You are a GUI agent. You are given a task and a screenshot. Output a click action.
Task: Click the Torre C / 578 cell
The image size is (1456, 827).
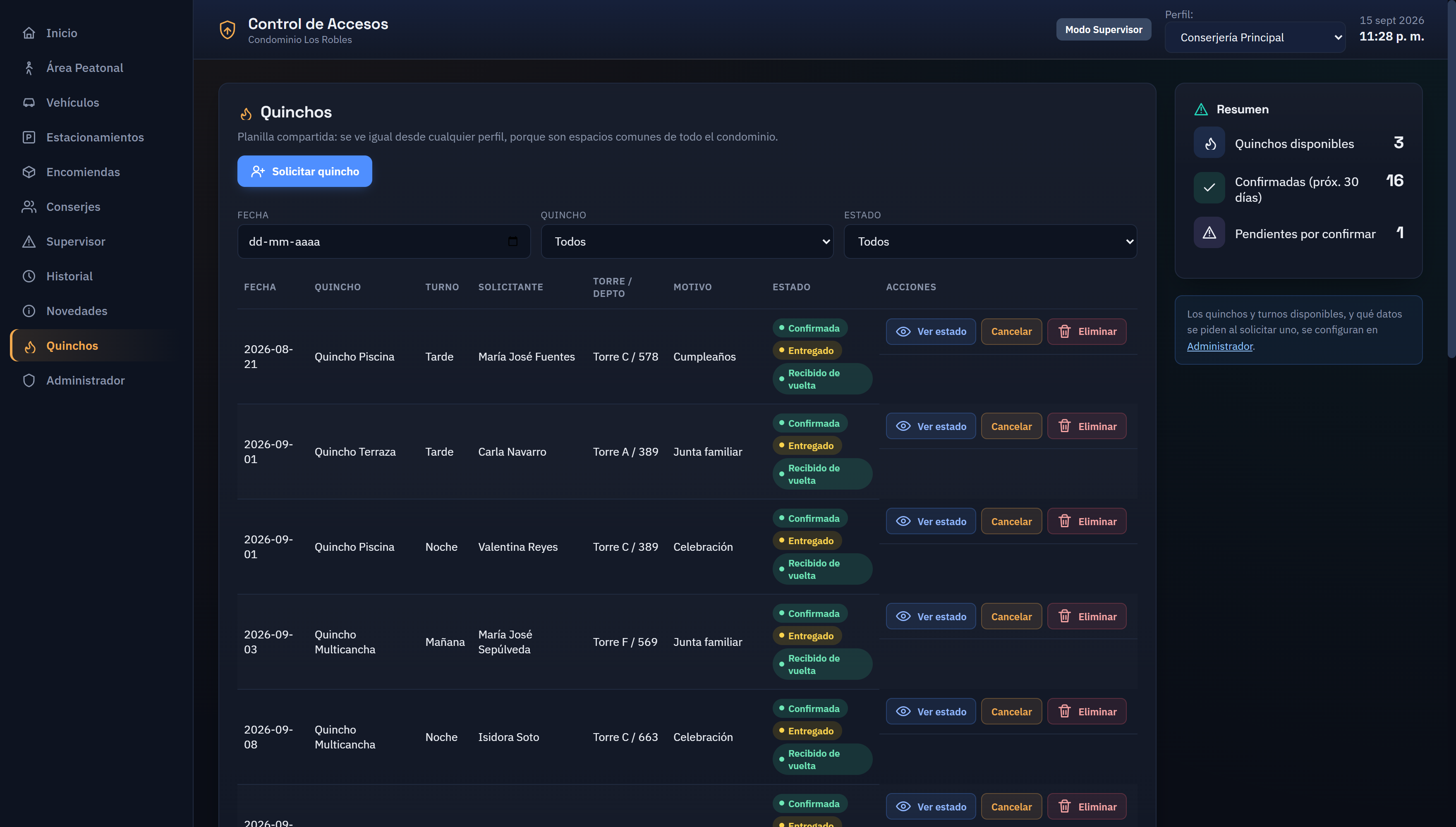click(625, 356)
